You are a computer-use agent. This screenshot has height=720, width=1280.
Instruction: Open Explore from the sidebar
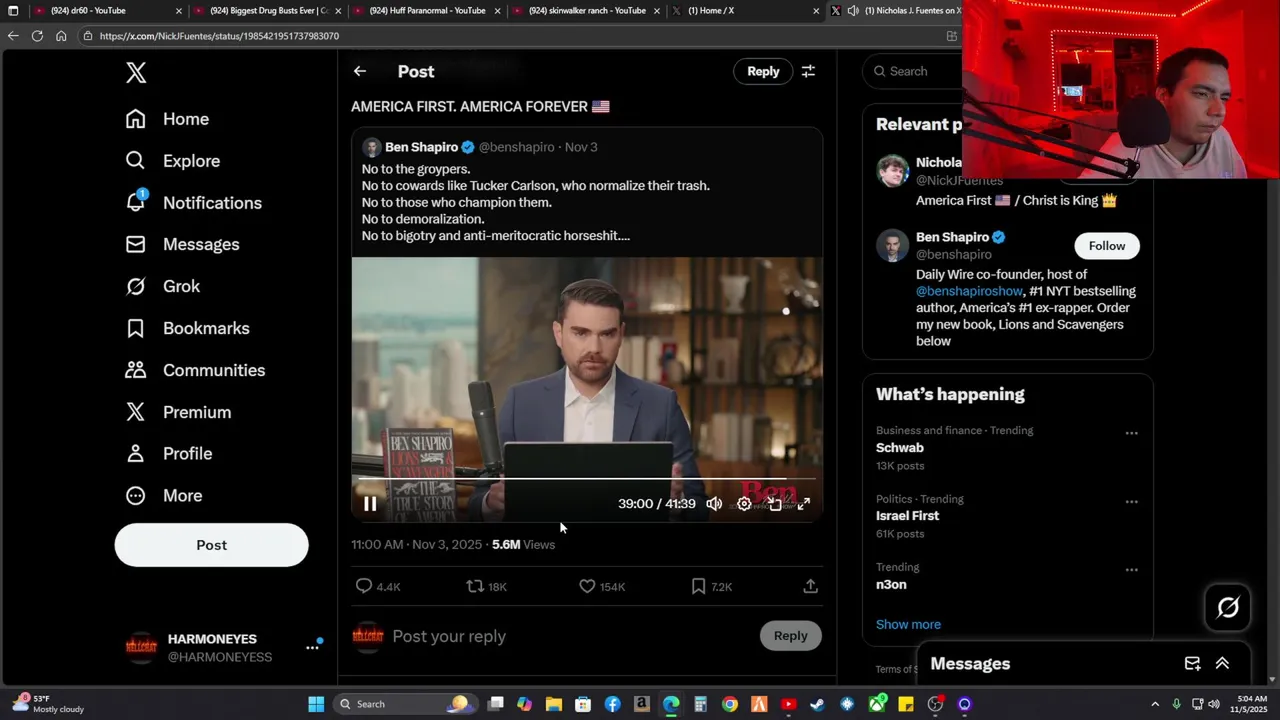(x=172, y=161)
